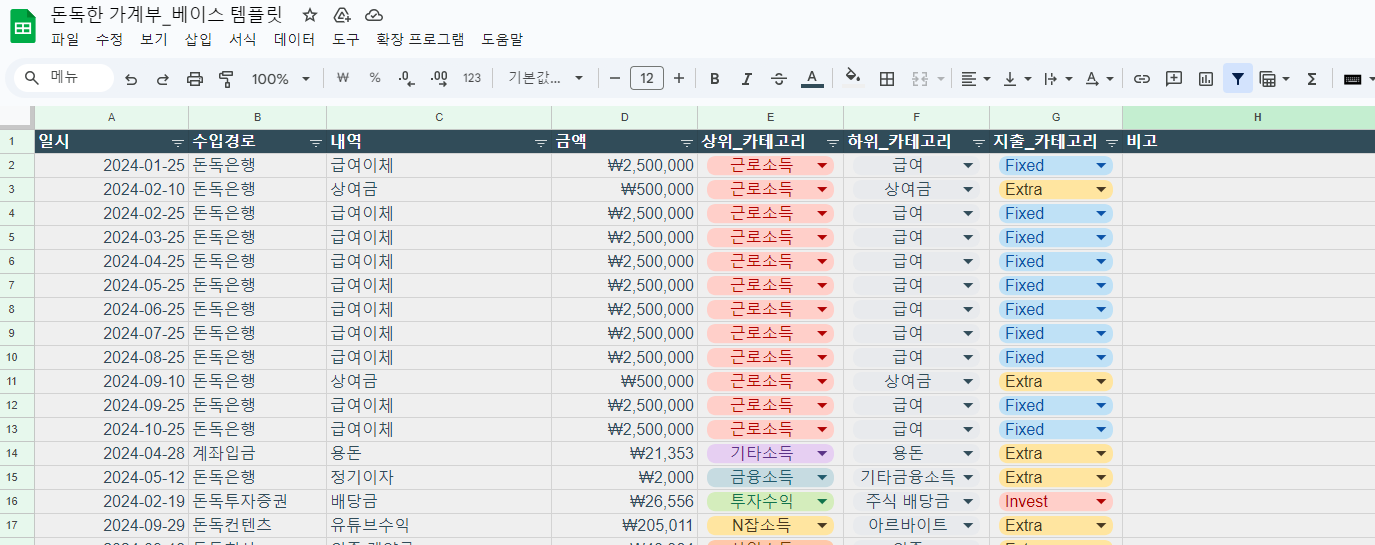Open the 확장 프로그램 menu
This screenshot has height=545, width=1375.
point(420,40)
